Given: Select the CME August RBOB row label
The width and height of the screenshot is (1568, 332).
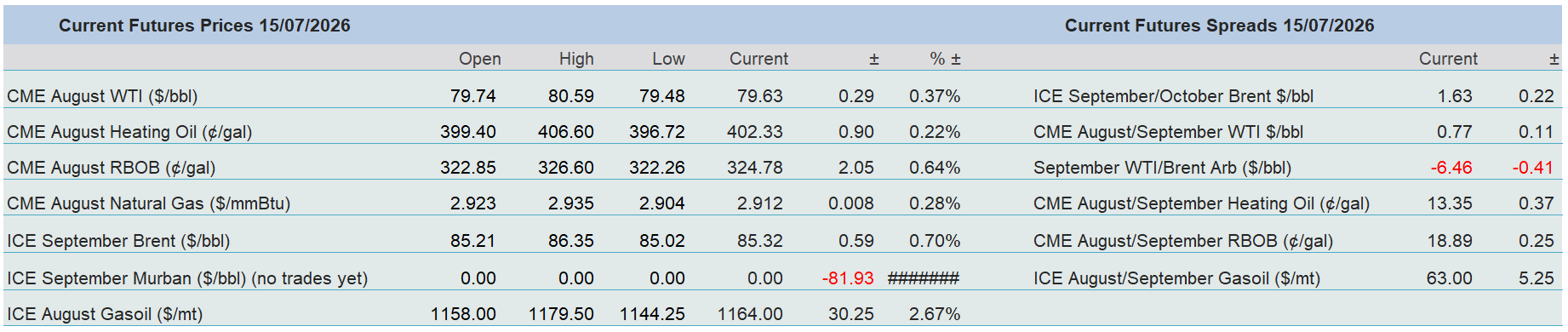Looking at the screenshot, I should [111, 168].
